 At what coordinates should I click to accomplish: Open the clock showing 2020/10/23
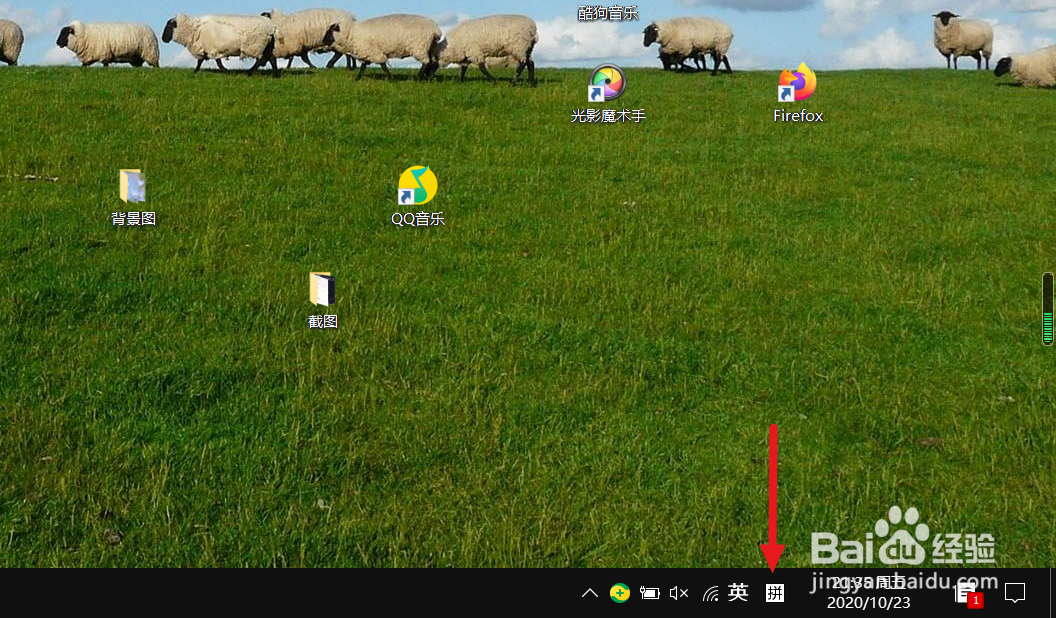tap(868, 593)
